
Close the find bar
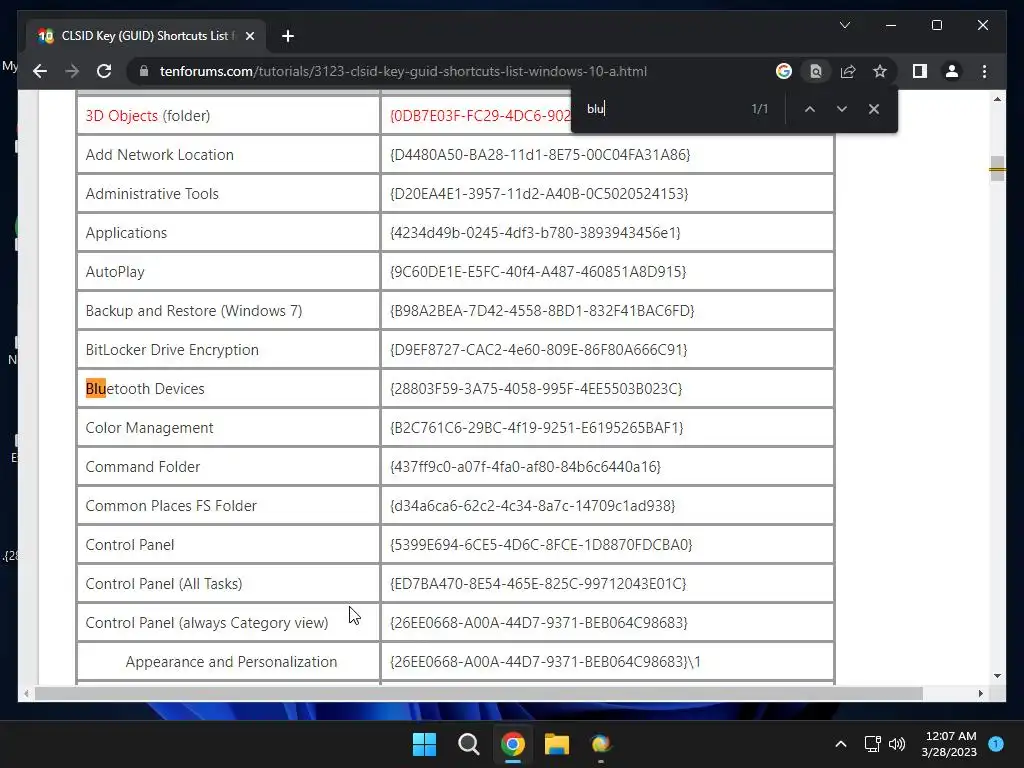pos(874,109)
